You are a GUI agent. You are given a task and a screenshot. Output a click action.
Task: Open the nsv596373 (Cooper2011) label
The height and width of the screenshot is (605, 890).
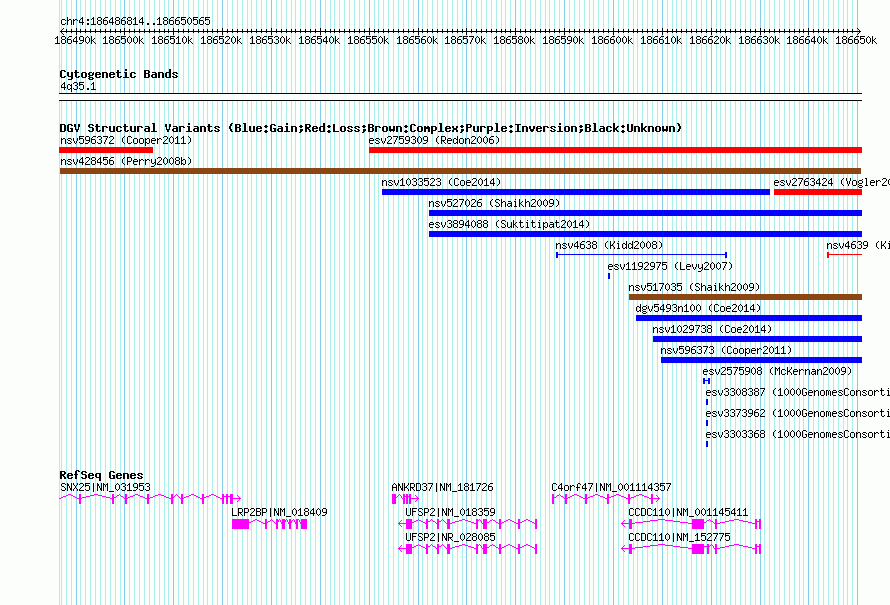727,350
